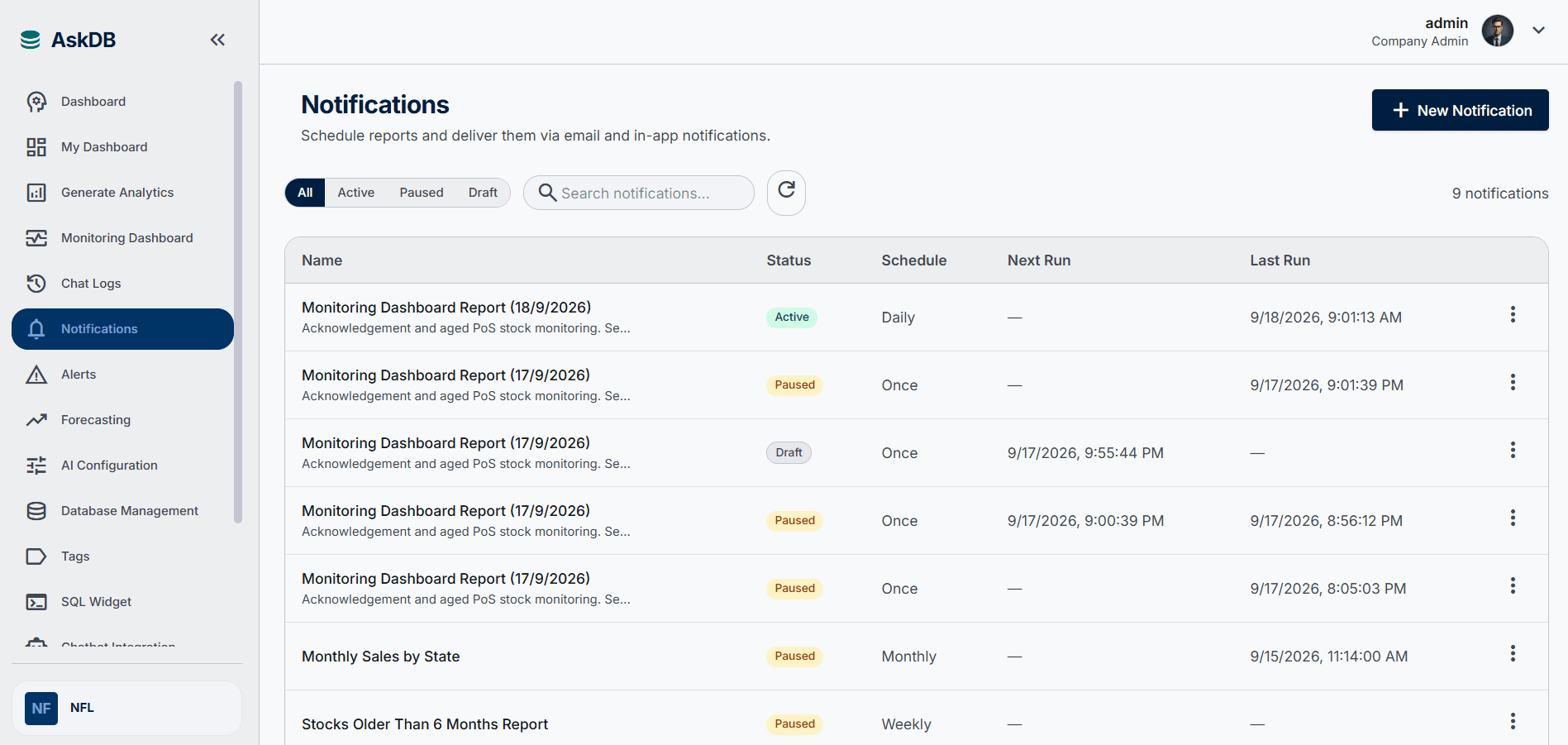Create a New Notification
Image resolution: width=1568 pixels, height=745 pixels.
click(1460, 110)
